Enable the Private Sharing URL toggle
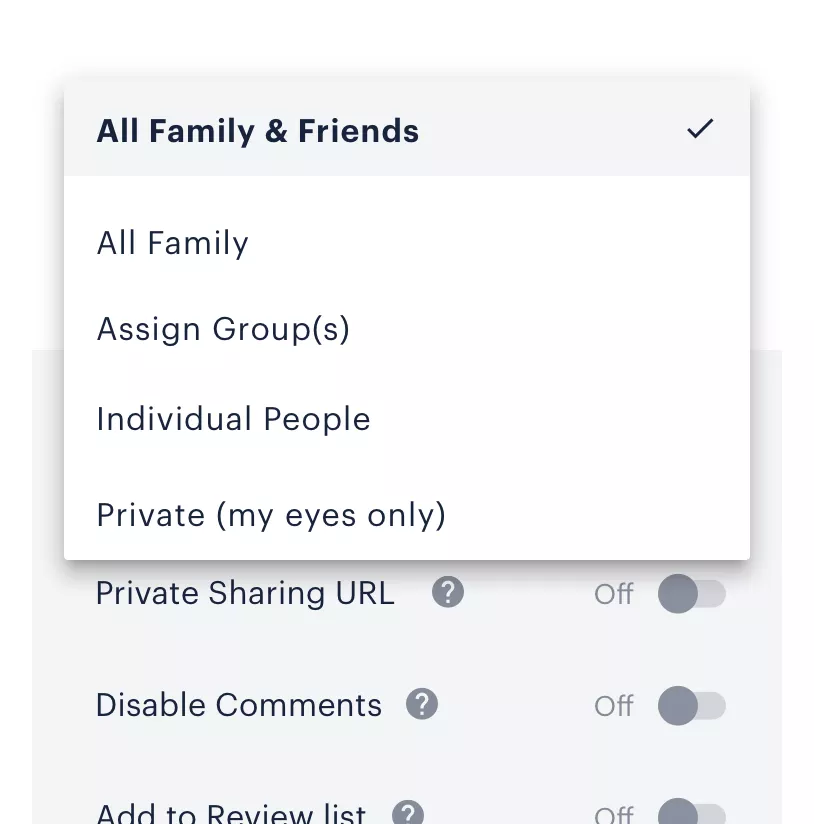 point(692,594)
